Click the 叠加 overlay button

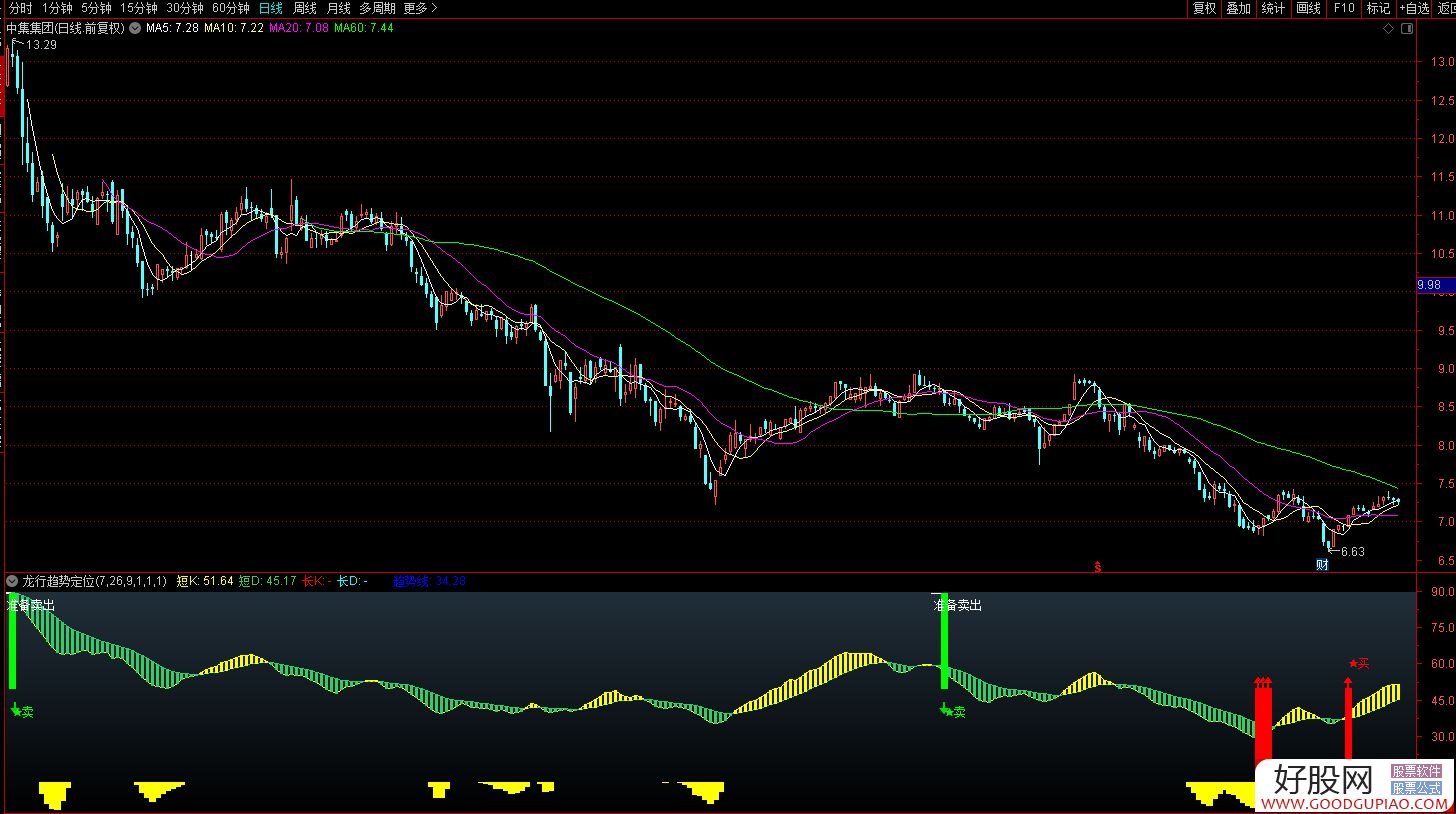1239,8
